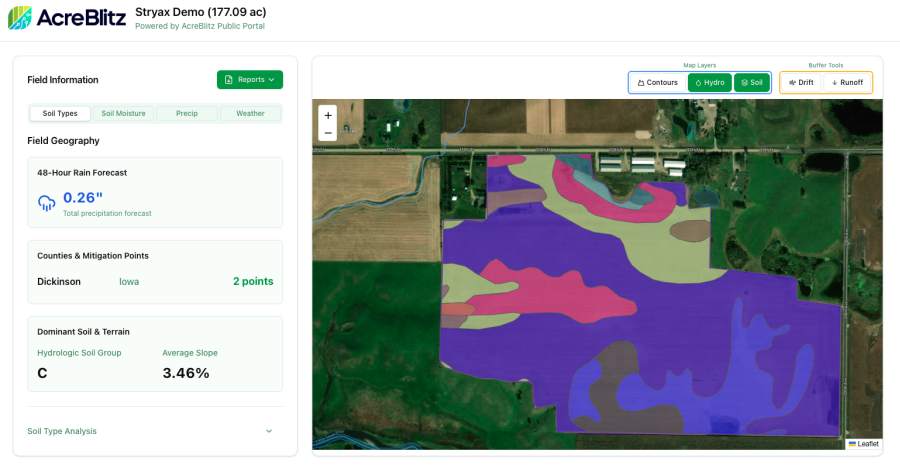Click the 'Field Geography' heading

63,141
